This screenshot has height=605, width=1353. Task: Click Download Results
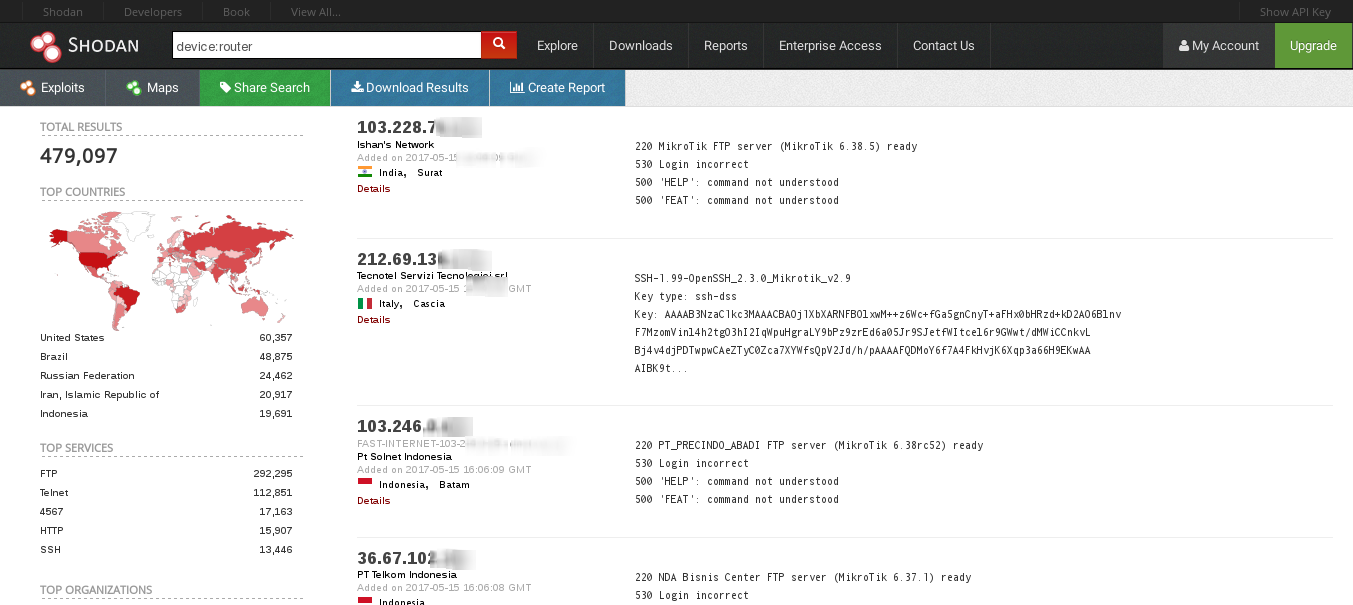point(410,87)
